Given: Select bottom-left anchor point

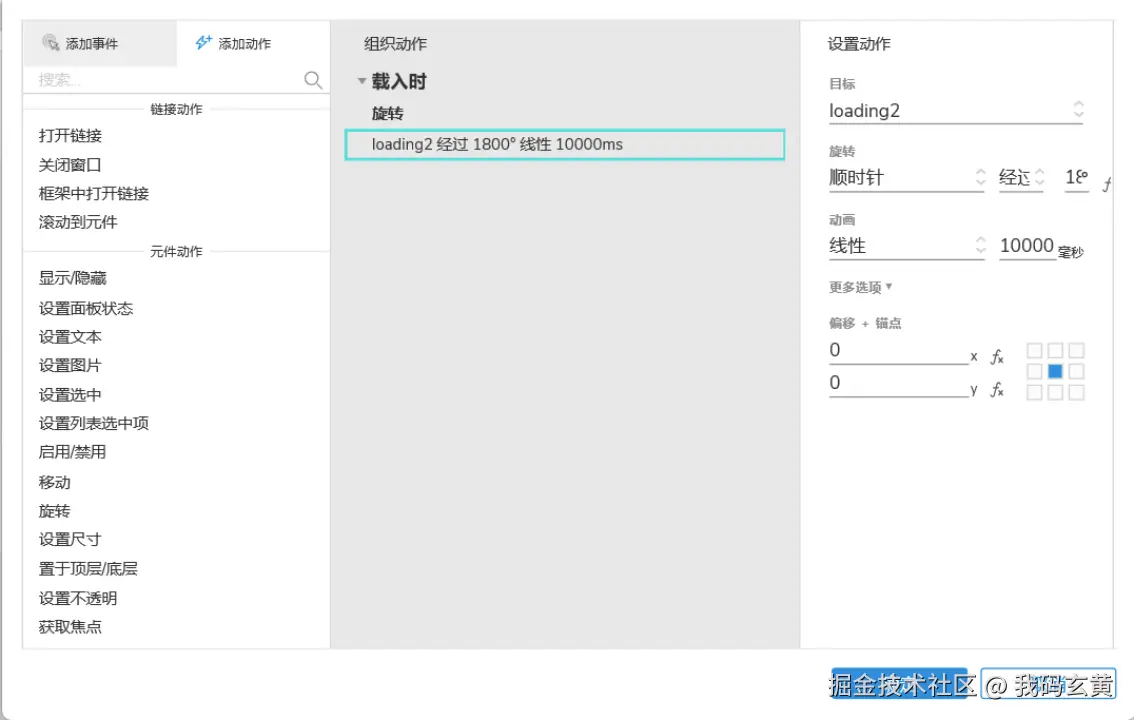Looking at the screenshot, I should pyautogui.click(x=1034, y=393).
